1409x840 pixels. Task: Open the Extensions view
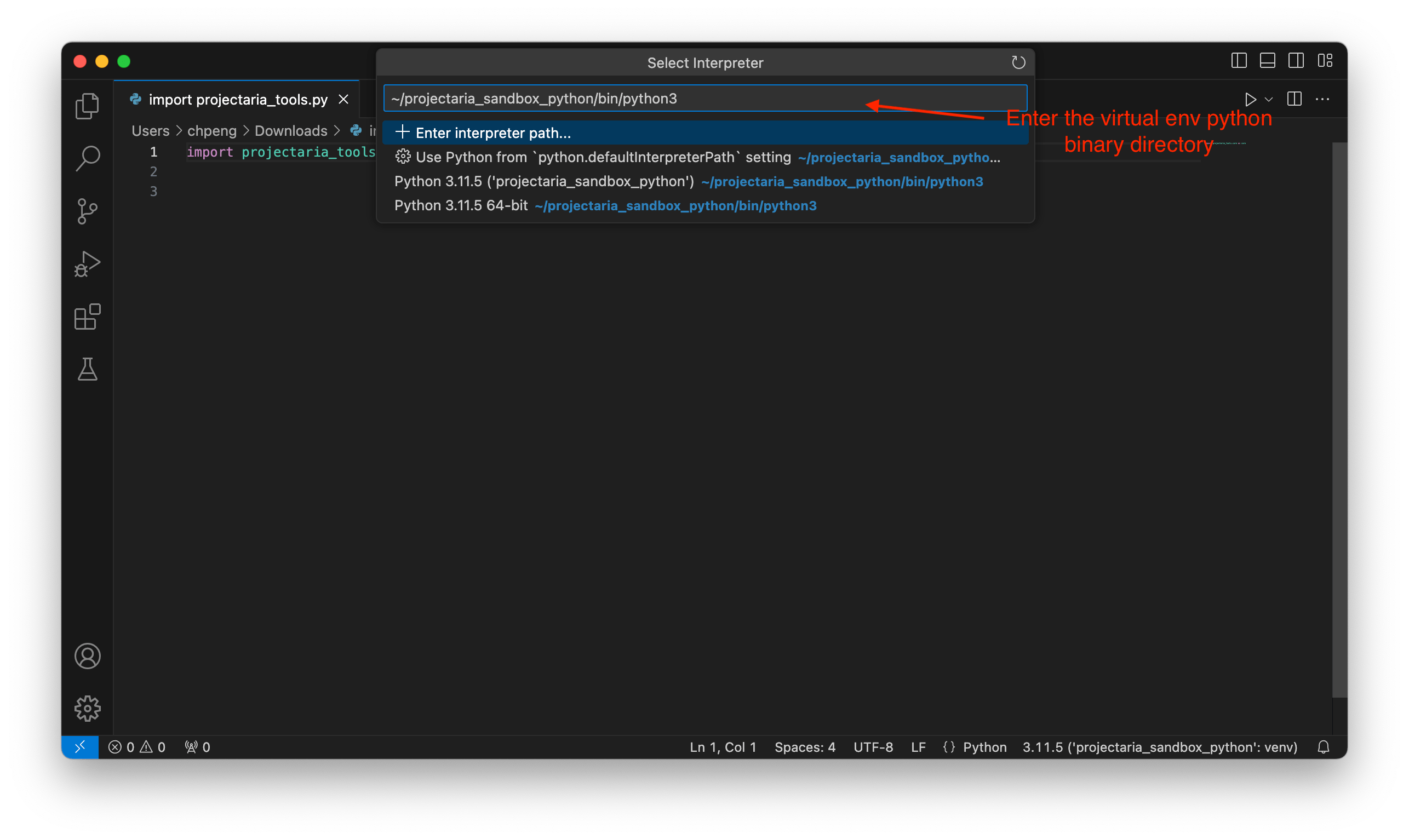(x=87, y=317)
